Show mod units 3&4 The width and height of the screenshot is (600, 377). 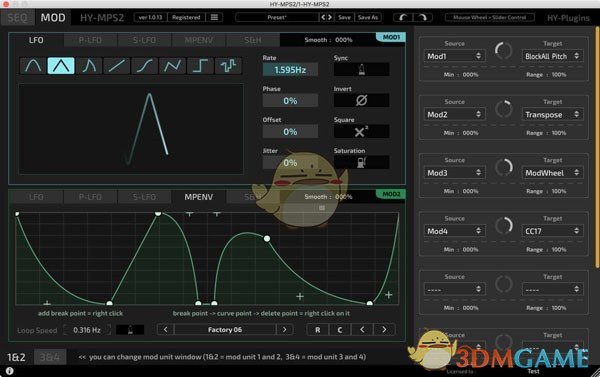coord(50,357)
